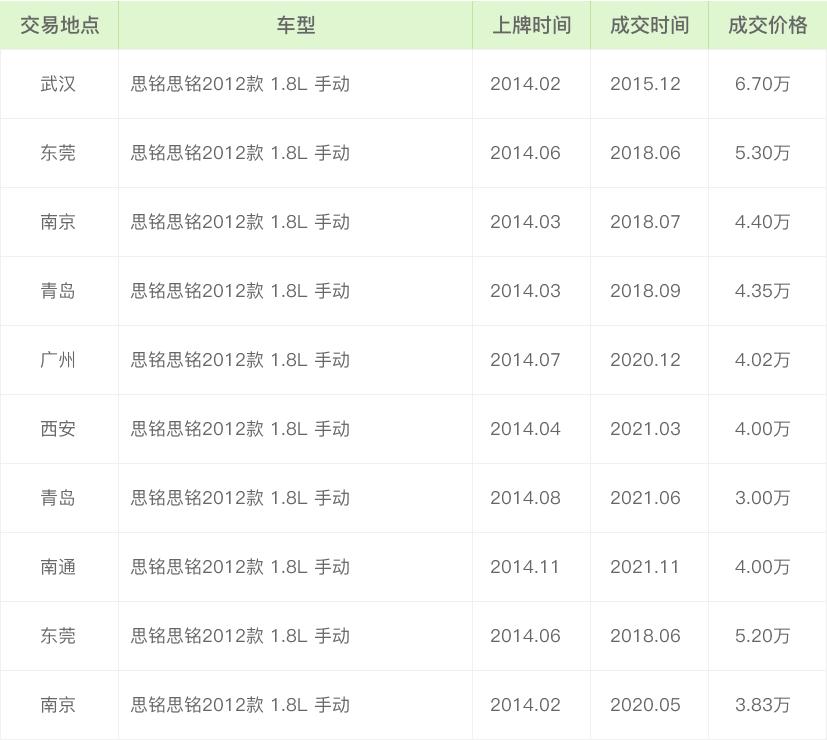
Task: Click registration date 2014.04
Action: click(x=525, y=429)
